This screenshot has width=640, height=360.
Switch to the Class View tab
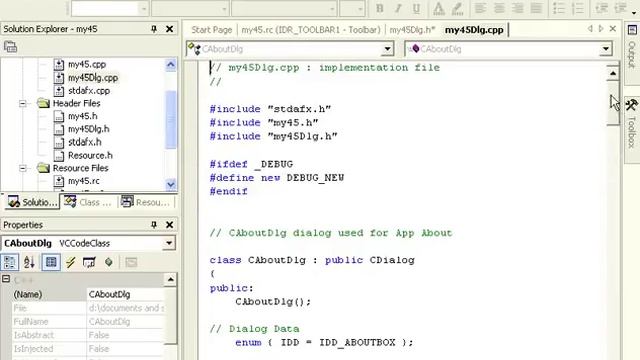tap(88, 202)
